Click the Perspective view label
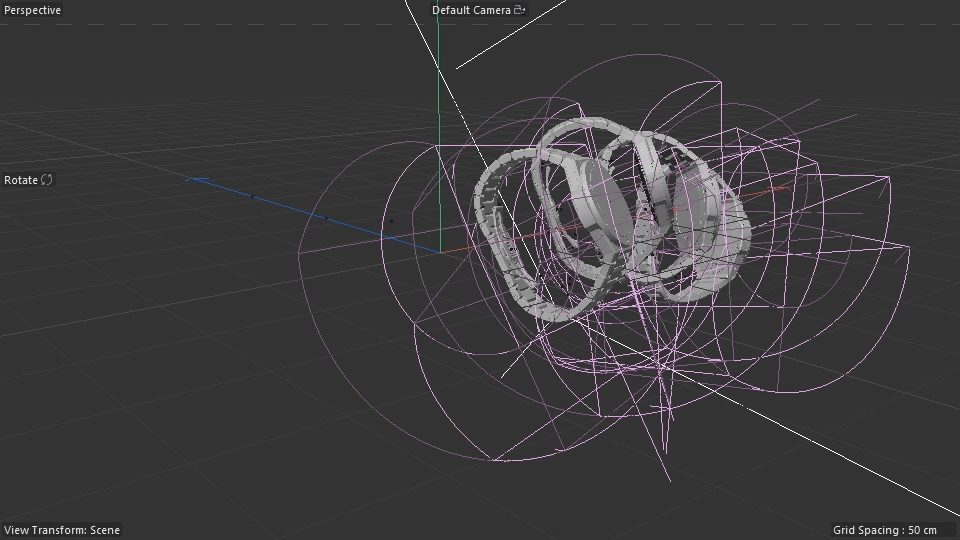This screenshot has width=960, height=540. click(32, 10)
